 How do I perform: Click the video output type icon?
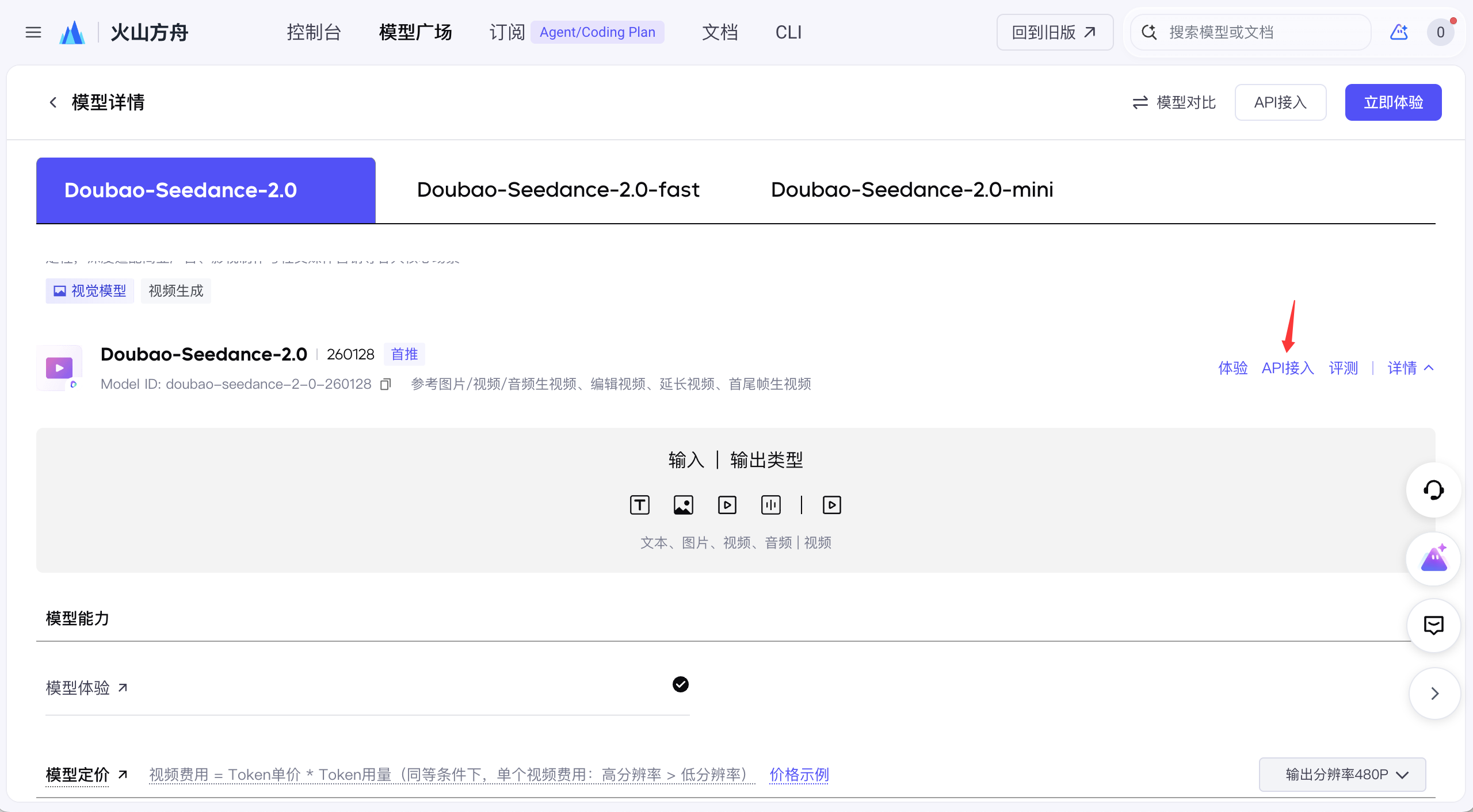[x=832, y=505]
